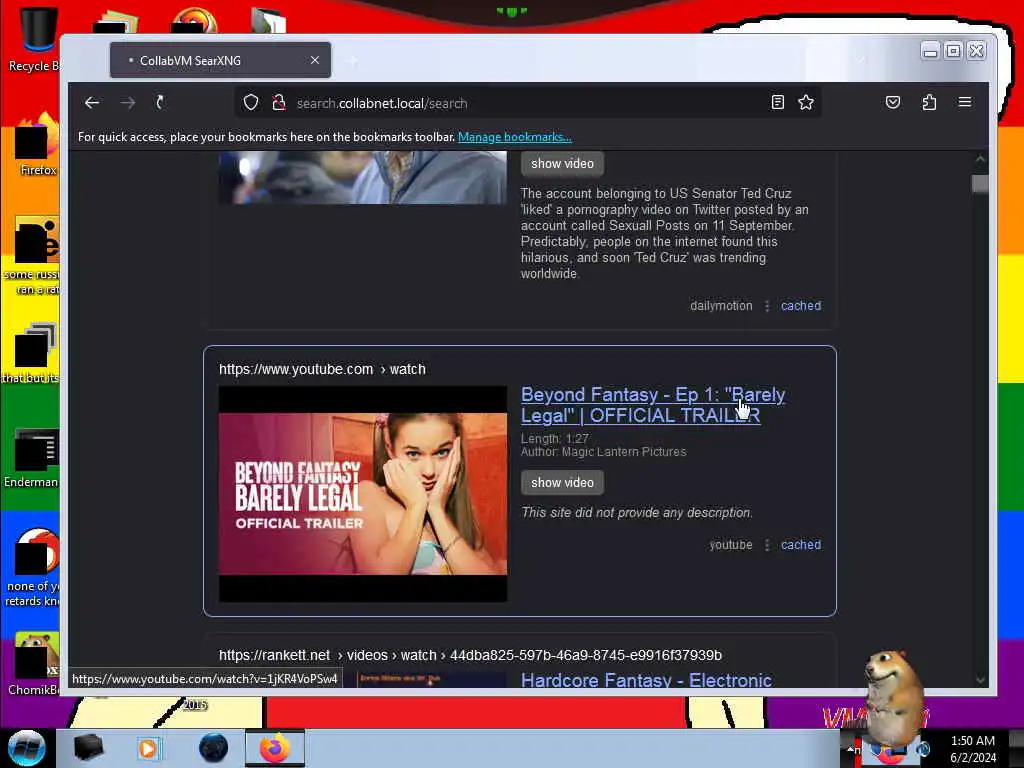Click show video on the youtube result

pos(562,483)
